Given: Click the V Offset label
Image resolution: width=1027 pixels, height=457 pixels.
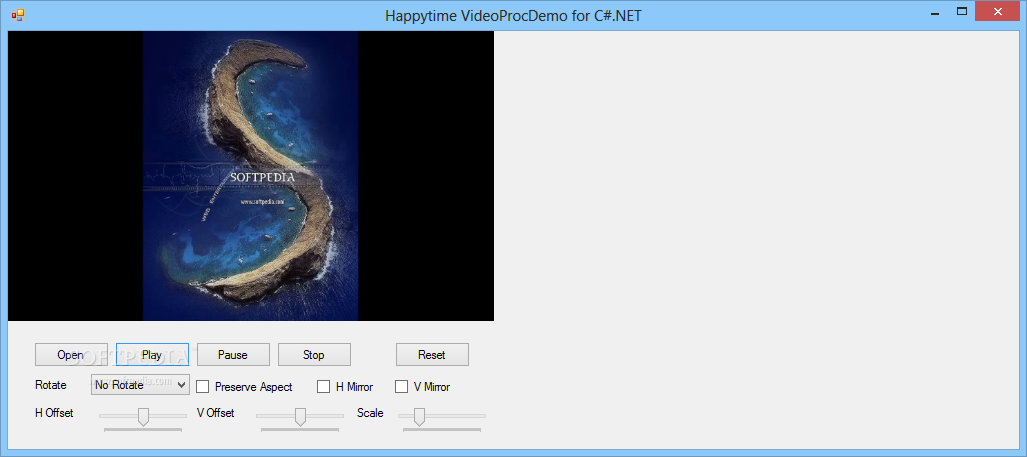Looking at the screenshot, I should (x=215, y=413).
